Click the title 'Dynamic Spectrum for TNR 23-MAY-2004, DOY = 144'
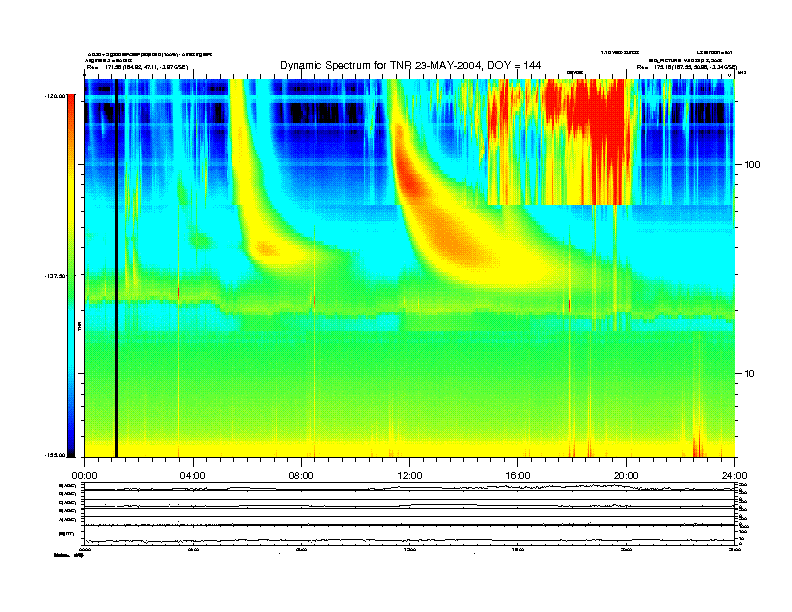Viewport: 792px width, 612px height. (410, 65)
